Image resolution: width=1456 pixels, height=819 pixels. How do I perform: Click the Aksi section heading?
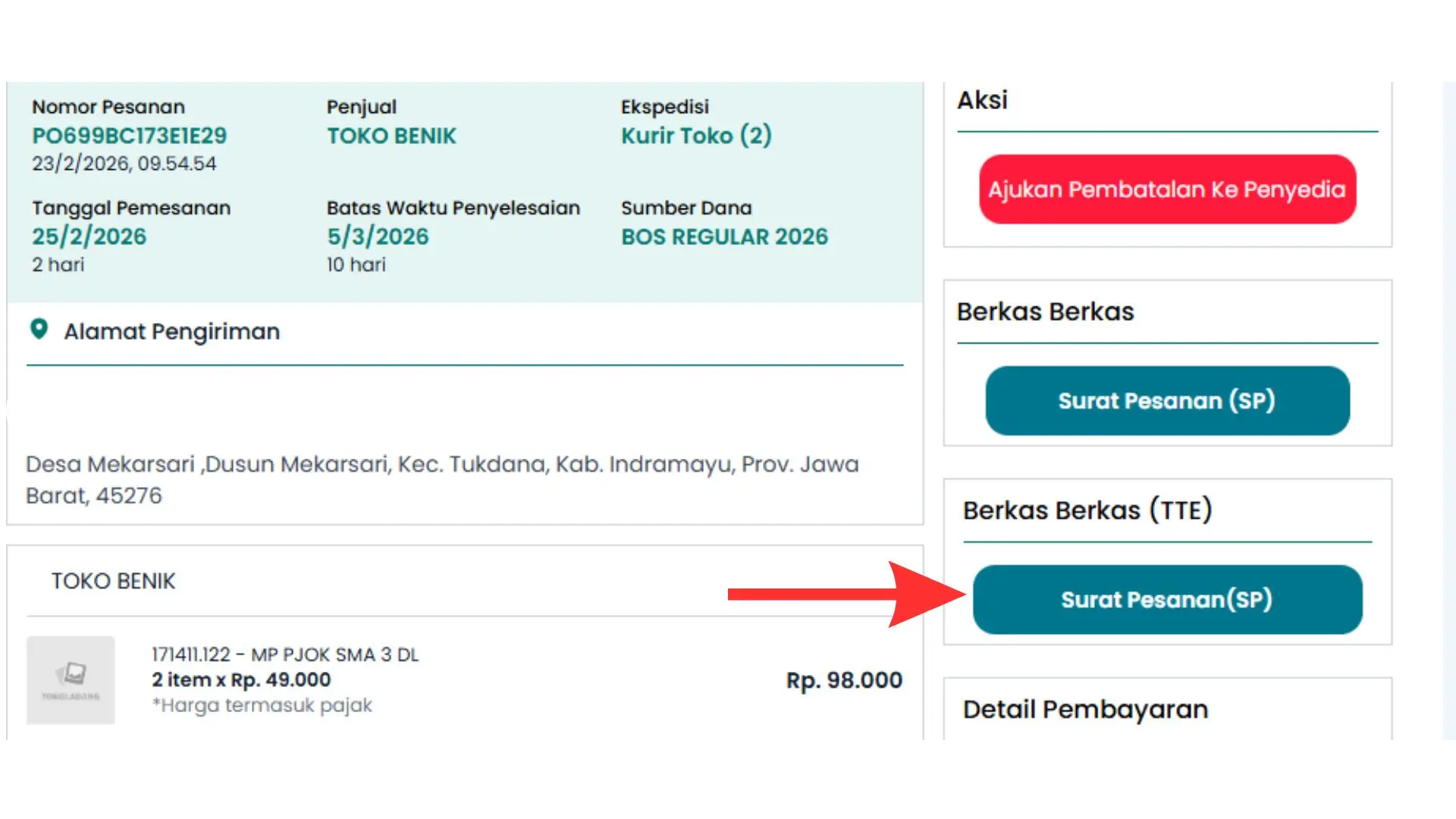coord(982,100)
